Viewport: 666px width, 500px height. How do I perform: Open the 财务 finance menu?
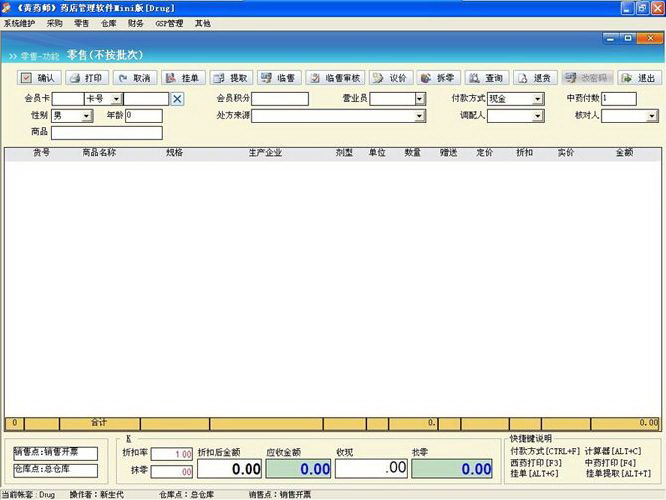tap(135, 24)
